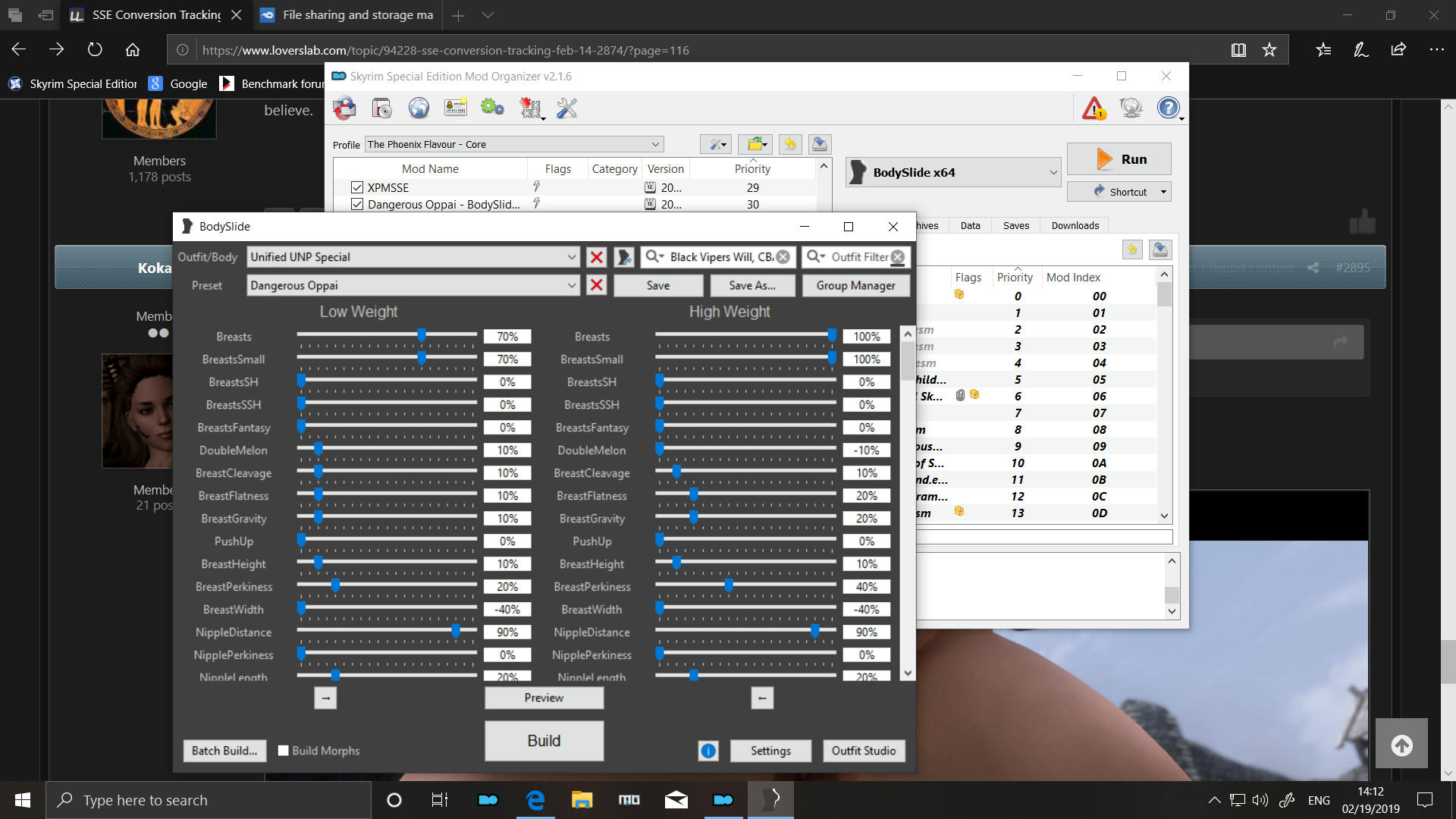The height and width of the screenshot is (819, 1456).
Task: Switch to File sharing and storage tab
Action: click(x=348, y=15)
